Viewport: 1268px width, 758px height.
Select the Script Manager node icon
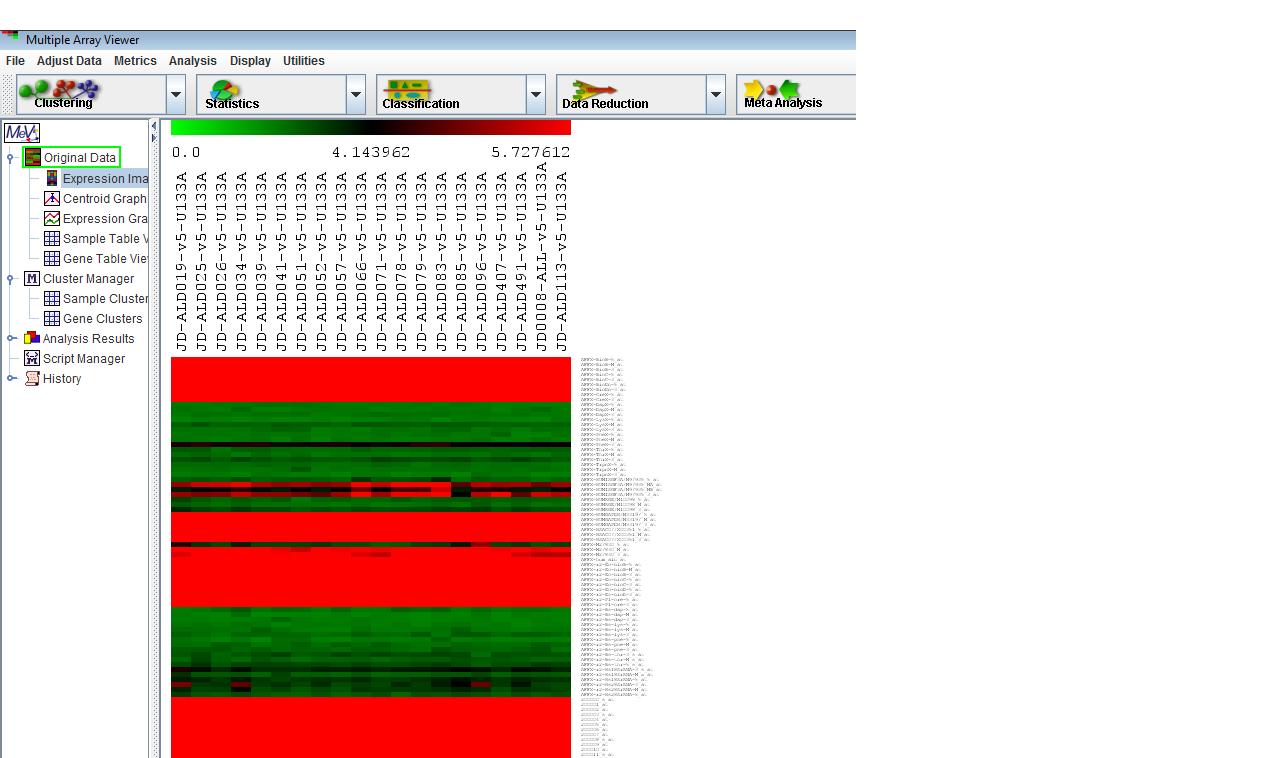point(32,359)
